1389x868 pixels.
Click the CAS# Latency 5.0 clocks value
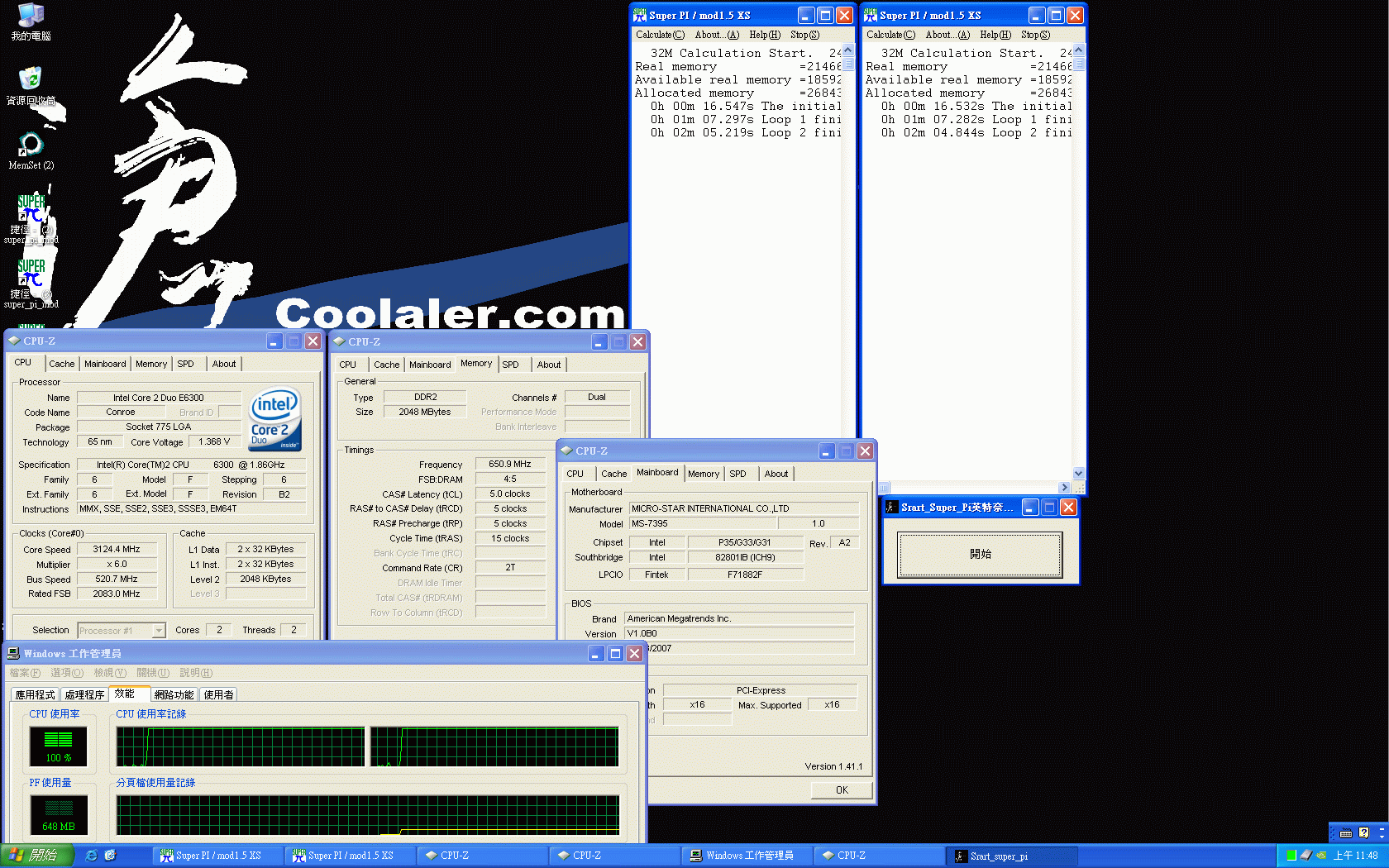click(509, 494)
